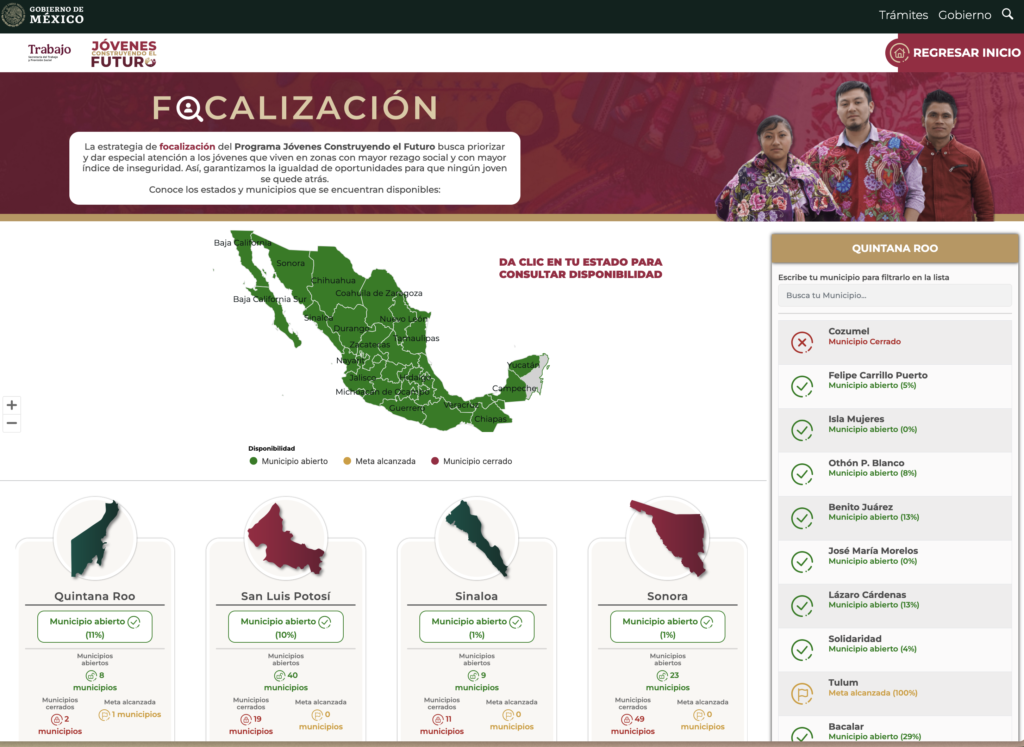Viewport: 1024px width, 747px height.
Task: Click Municipio abierto (10%) button for San Luis Potosí
Action: 286,627
